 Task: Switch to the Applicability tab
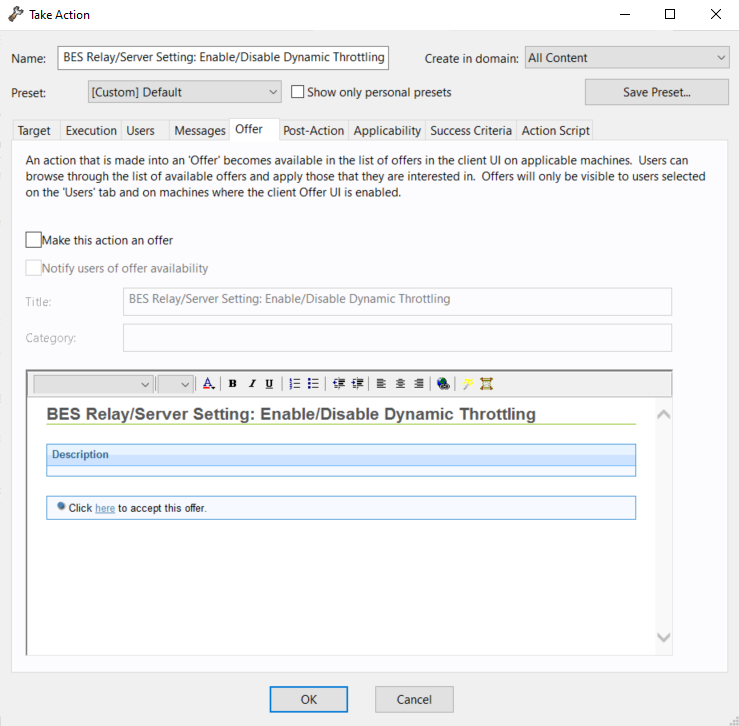pos(387,131)
